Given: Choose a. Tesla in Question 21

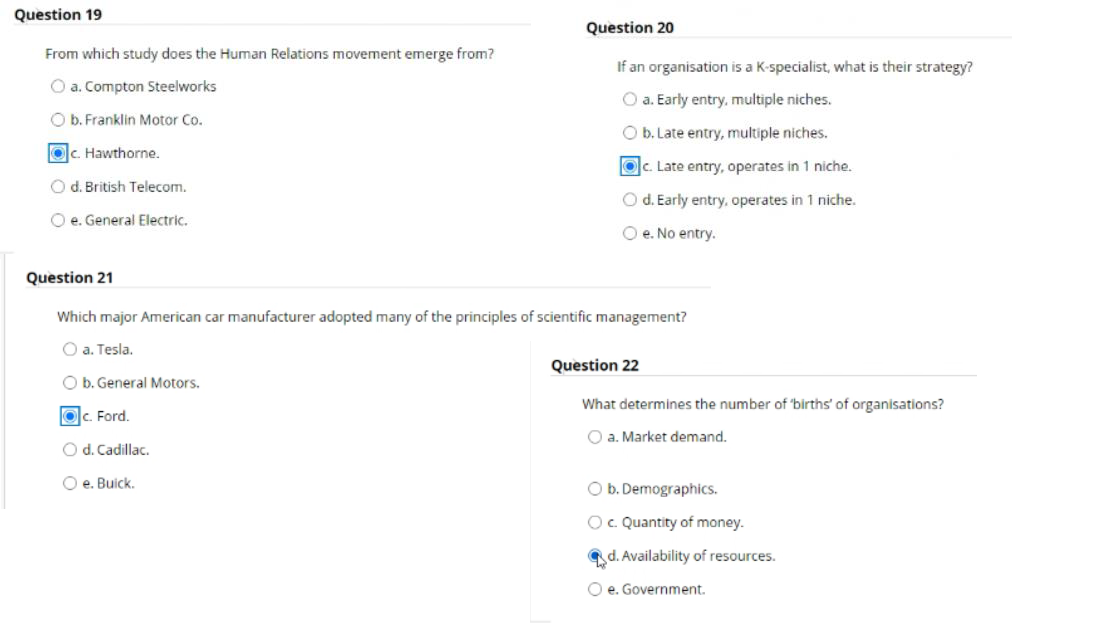Looking at the screenshot, I should (x=69, y=349).
